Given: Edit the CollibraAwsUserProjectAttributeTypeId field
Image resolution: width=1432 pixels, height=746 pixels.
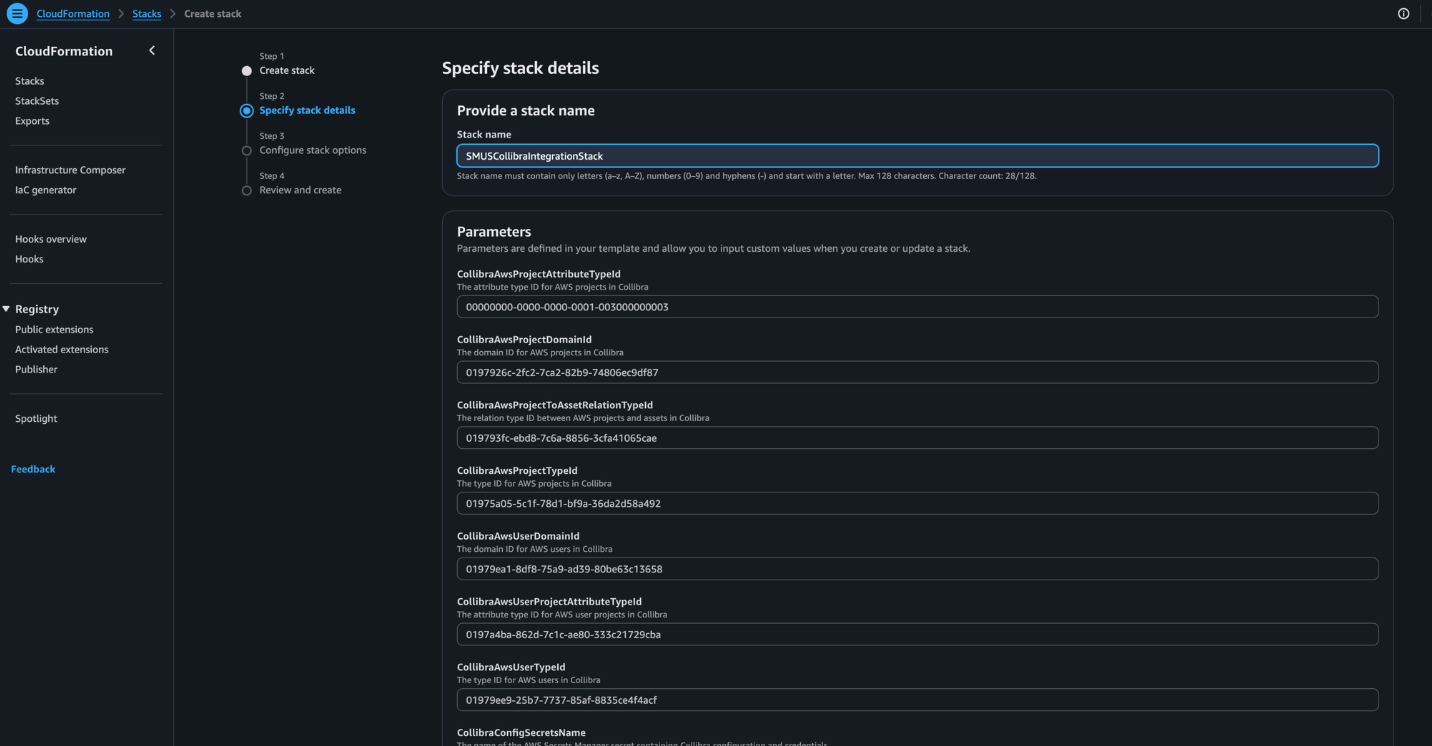Looking at the screenshot, I should point(917,634).
